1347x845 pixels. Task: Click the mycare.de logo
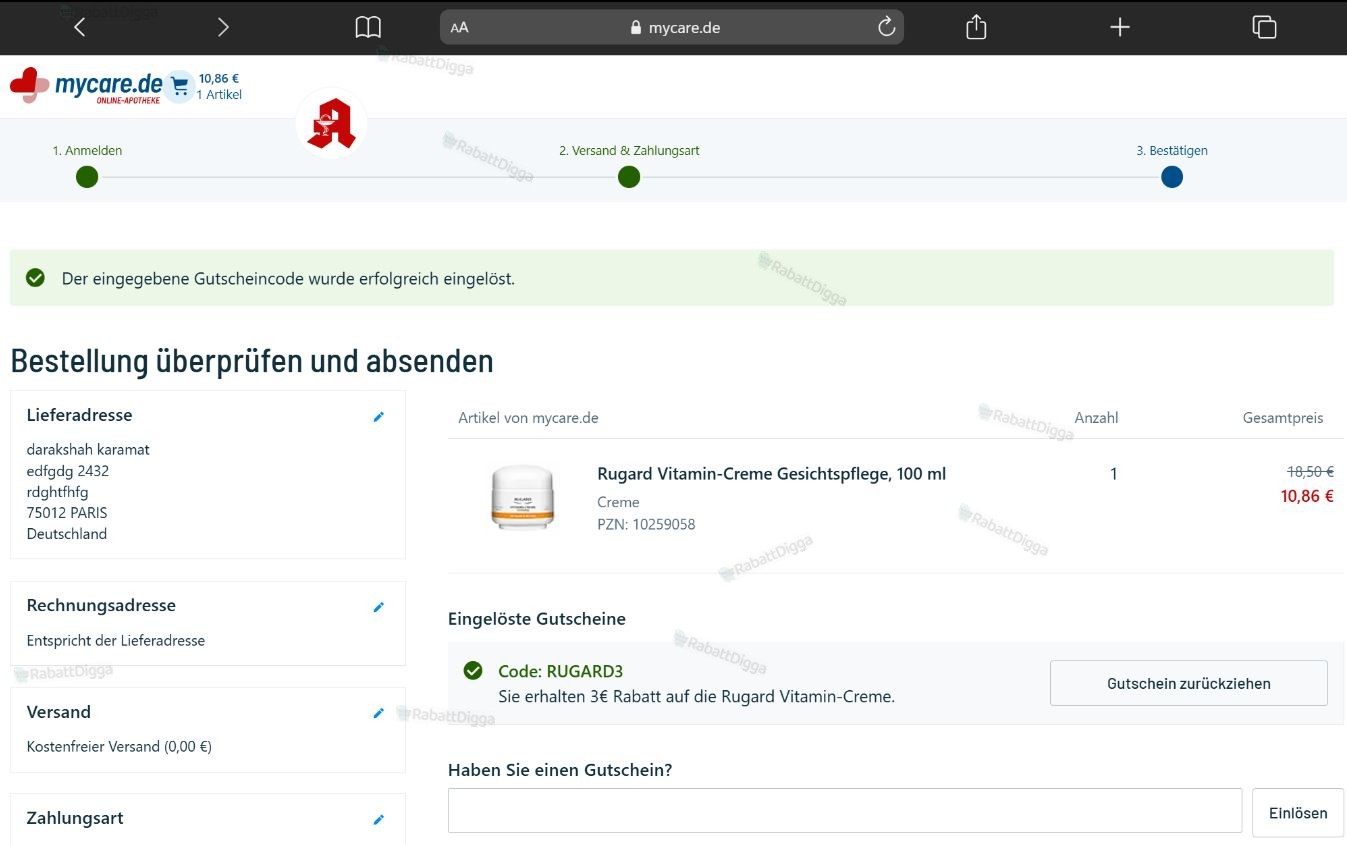point(86,86)
